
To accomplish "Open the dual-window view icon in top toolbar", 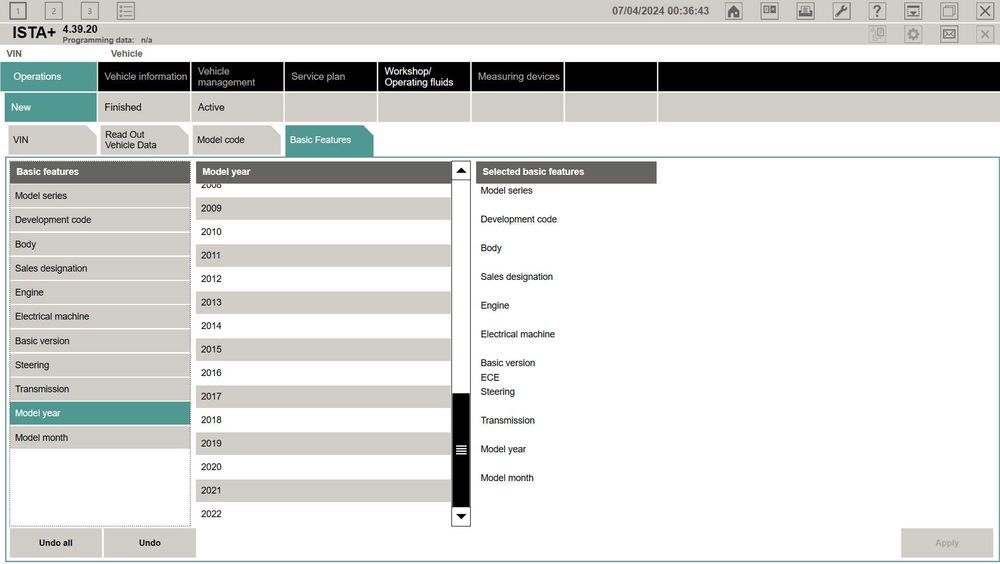I will pyautogui.click(x=770, y=11).
